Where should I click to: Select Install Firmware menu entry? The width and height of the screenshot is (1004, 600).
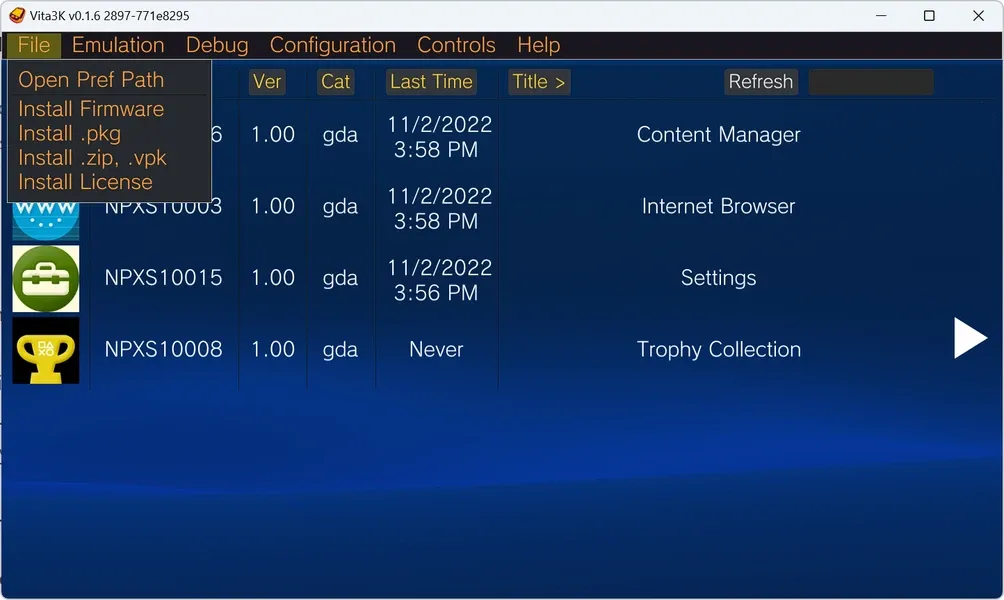[91, 109]
